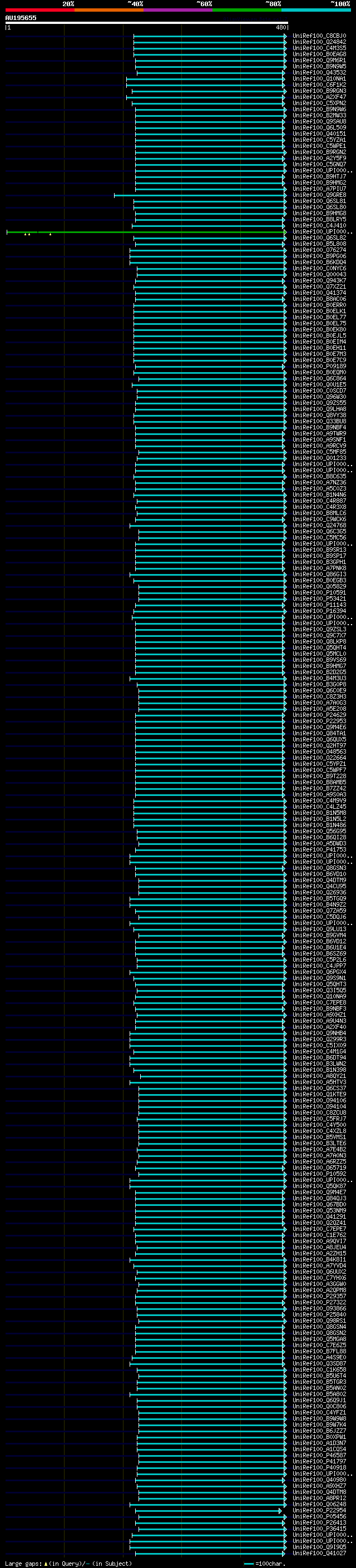Click hit UniRef100_Q9SAU8
The image size is (356, 1568).
tap(319, 121)
